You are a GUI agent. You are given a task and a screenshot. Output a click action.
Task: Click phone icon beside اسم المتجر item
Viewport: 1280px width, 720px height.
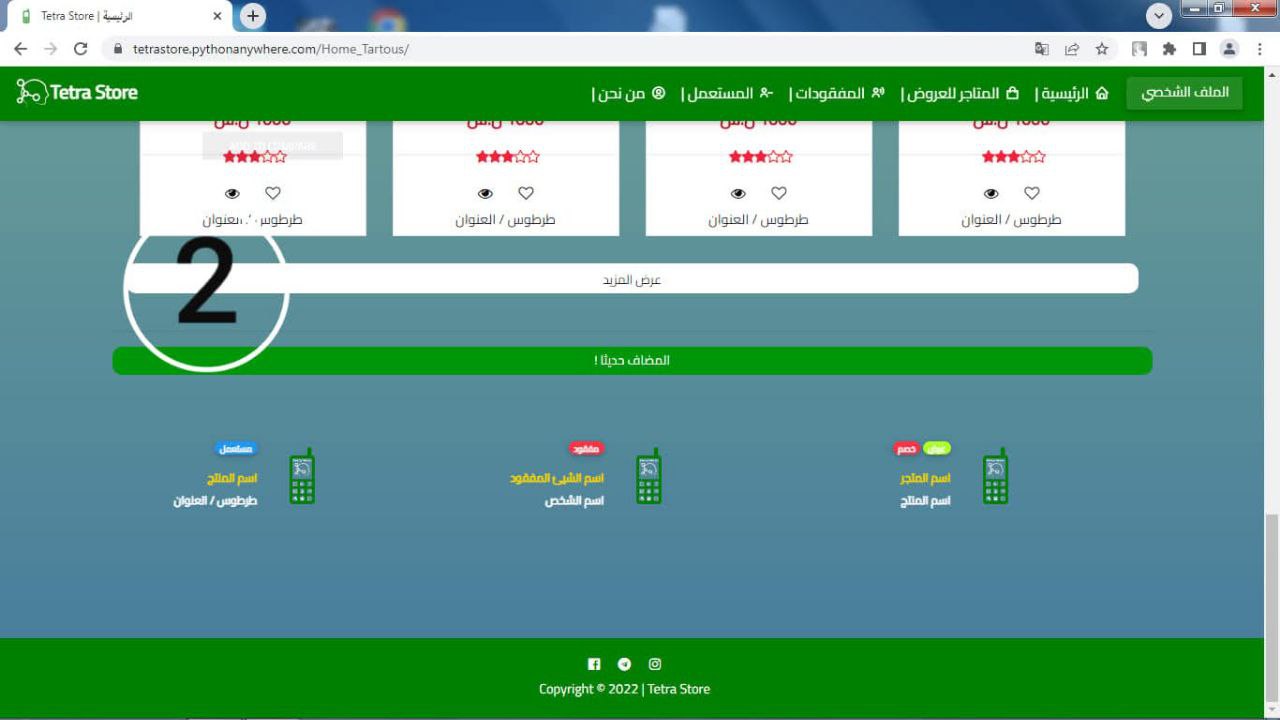pos(994,476)
